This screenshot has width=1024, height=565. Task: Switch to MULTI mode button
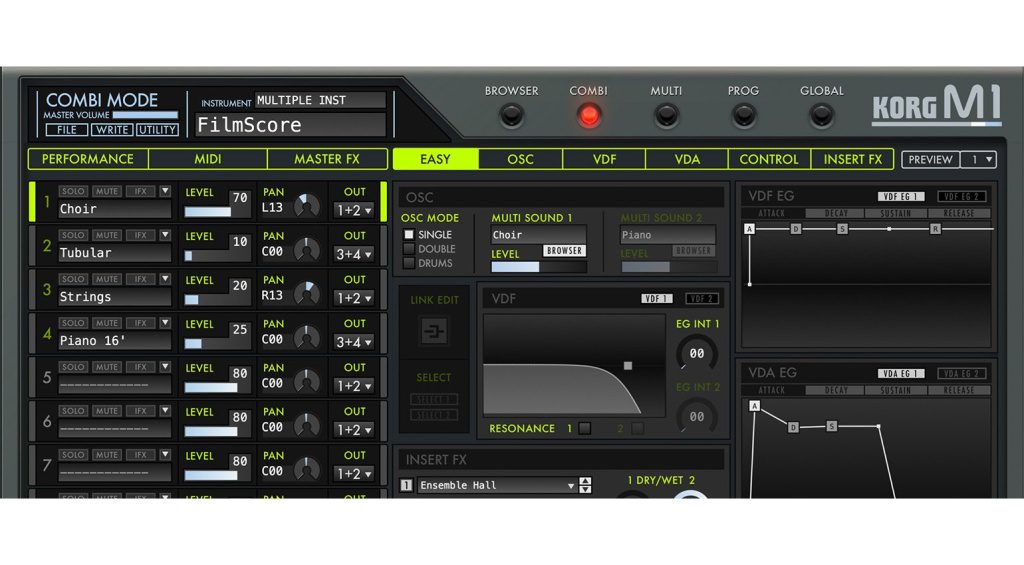pyautogui.click(x=666, y=116)
